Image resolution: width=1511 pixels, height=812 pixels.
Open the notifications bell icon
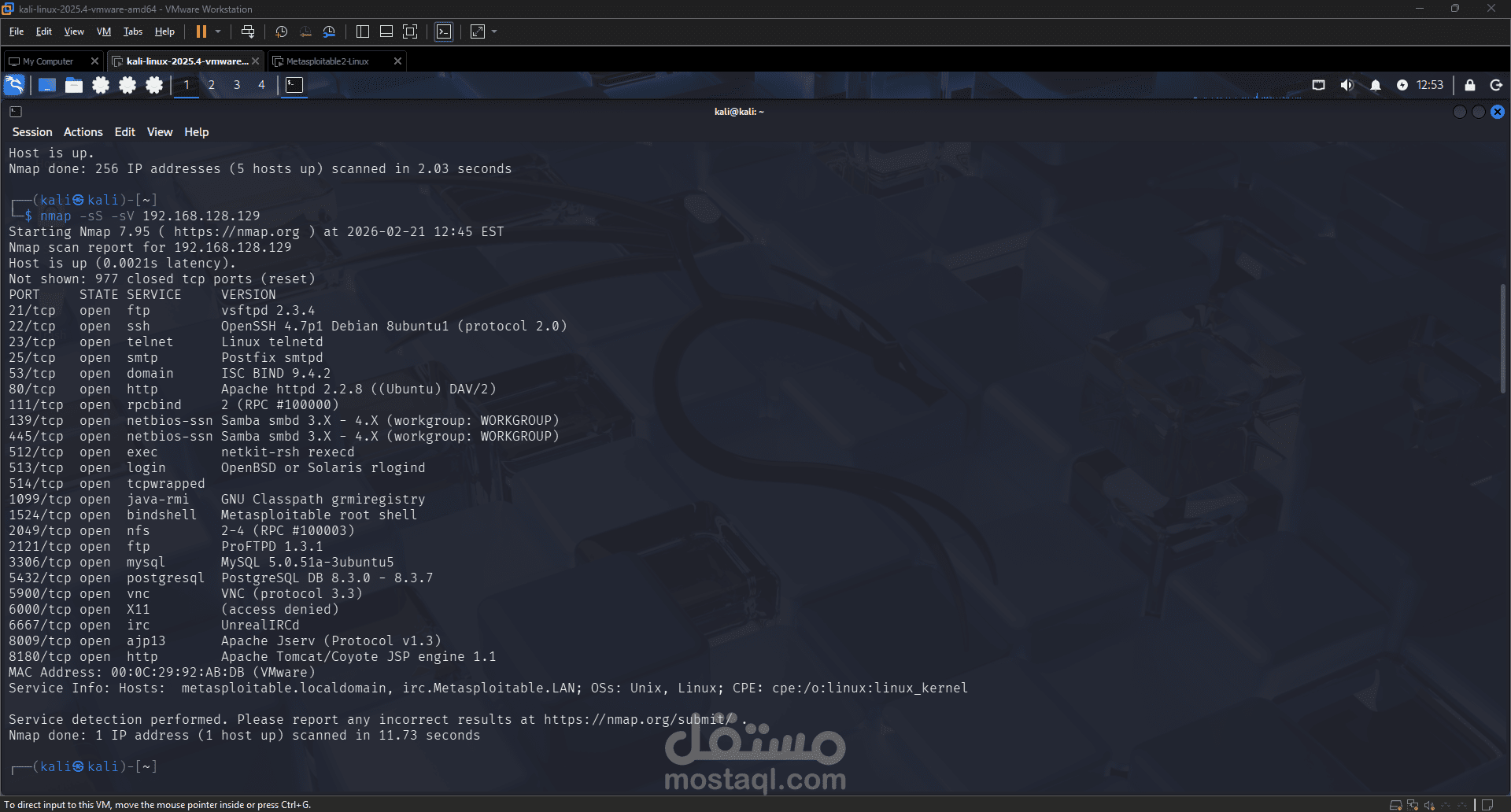1376,85
